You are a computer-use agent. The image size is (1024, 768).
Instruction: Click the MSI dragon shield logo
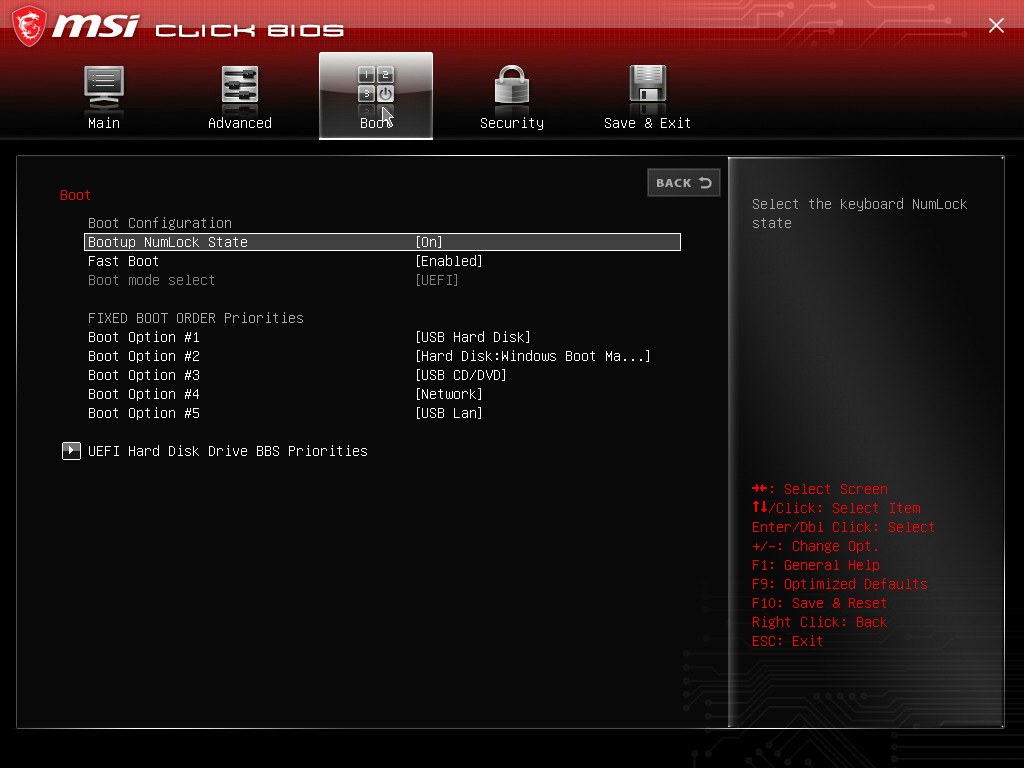coord(29,26)
